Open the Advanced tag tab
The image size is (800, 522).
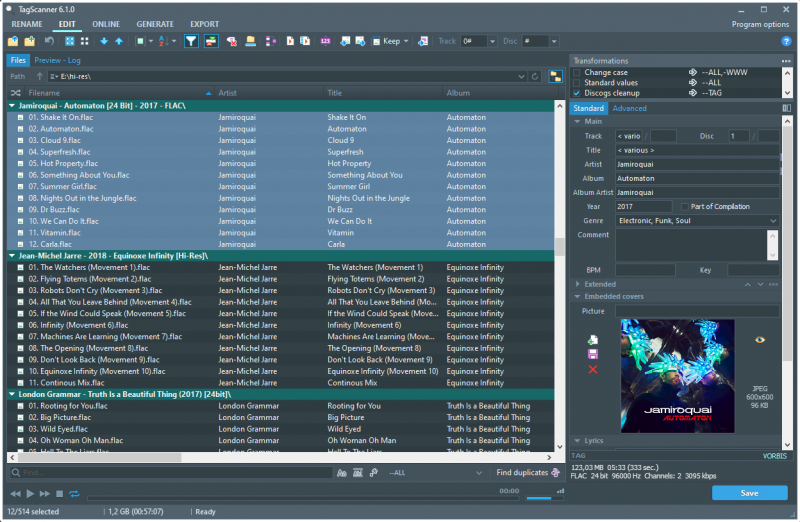pyautogui.click(x=629, y=108)
